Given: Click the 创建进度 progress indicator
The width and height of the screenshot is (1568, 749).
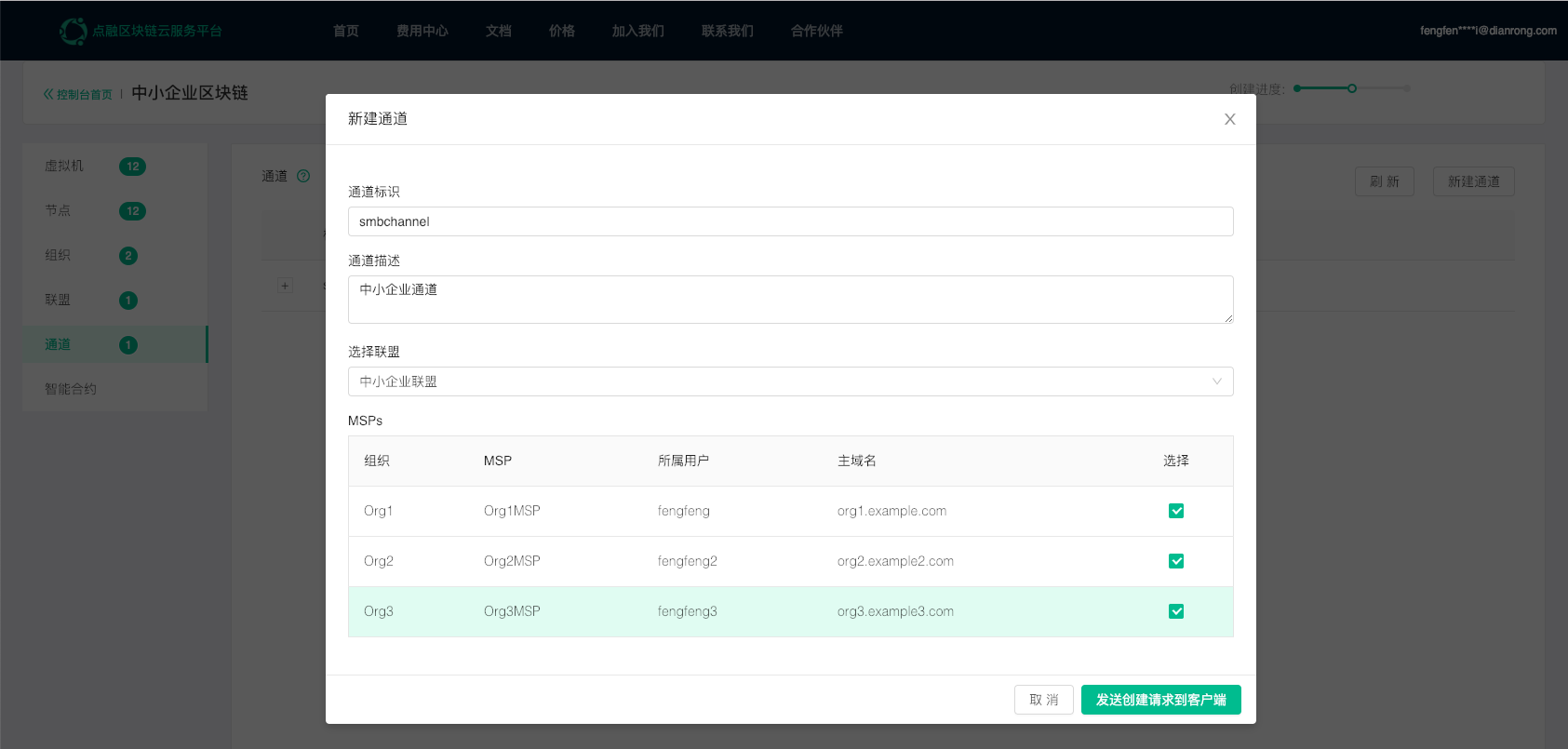Looking at the screenshot, I should point(1352,88).
